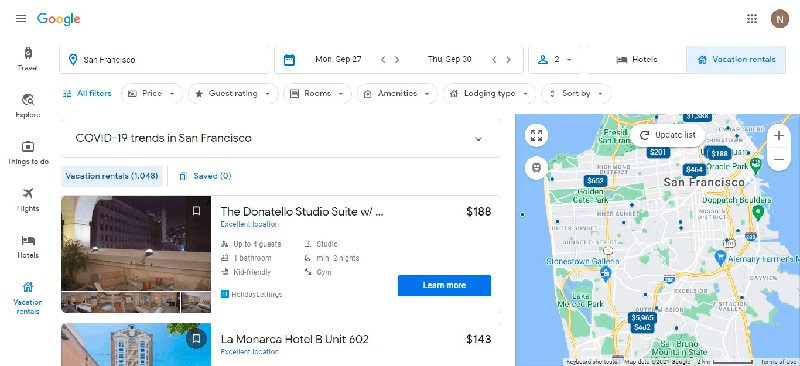Zoom in on the map
Viewport: 800px width, 366px height.
coord(779,136)
